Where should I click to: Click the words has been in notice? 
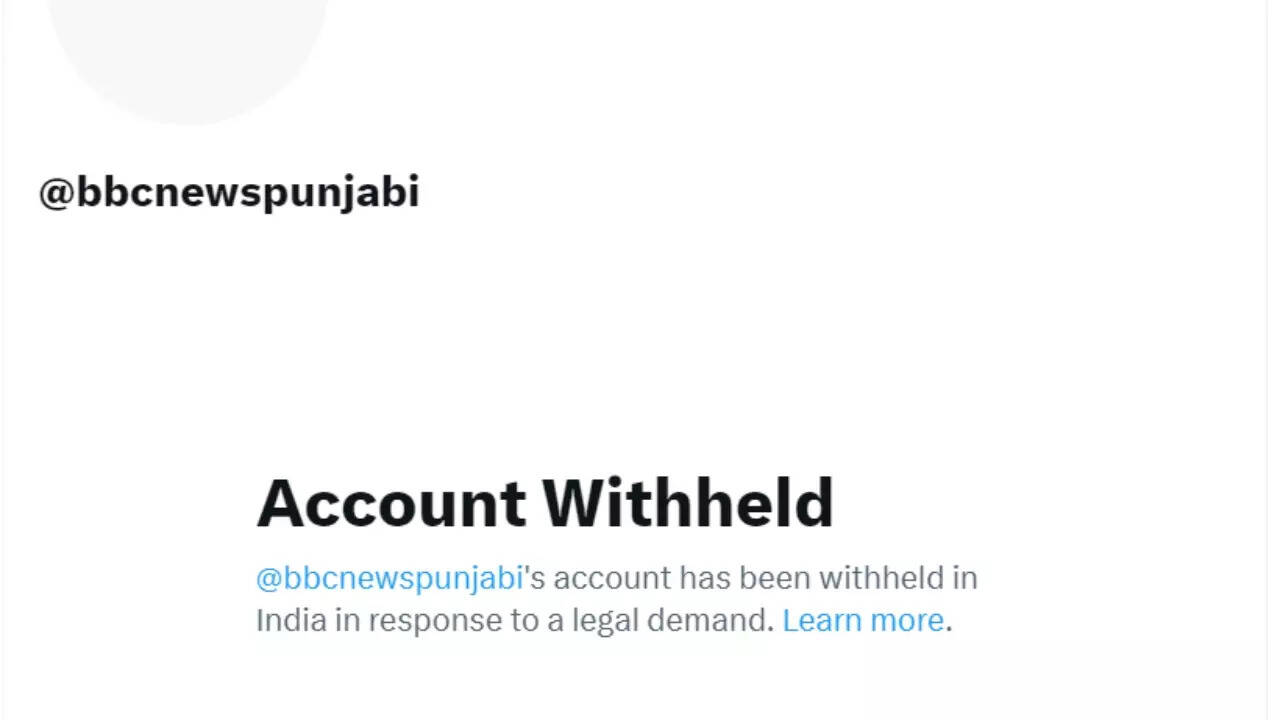click(x=745, y=578)
